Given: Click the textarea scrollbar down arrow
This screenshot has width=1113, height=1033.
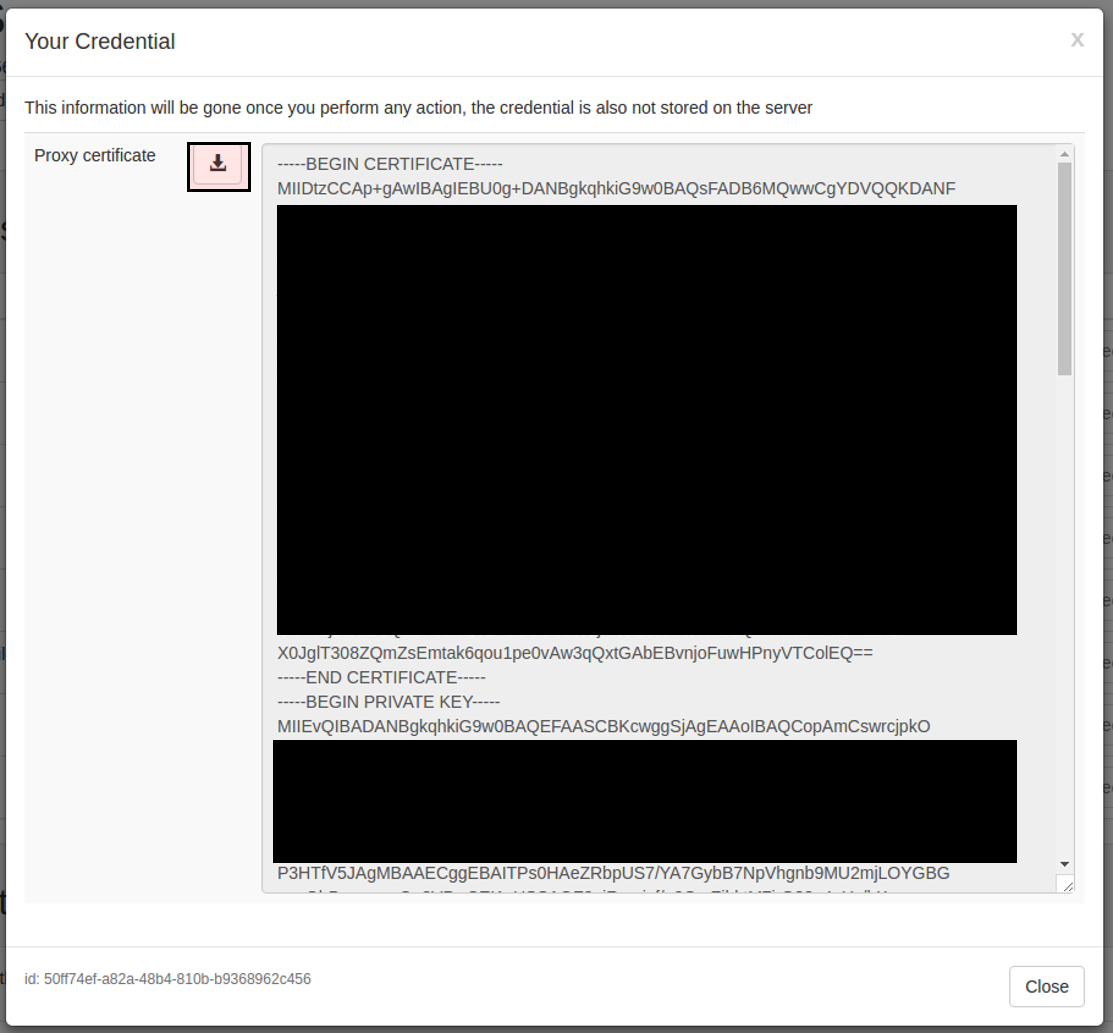Looking at the screenshot, I should [x=1064, y=864].
